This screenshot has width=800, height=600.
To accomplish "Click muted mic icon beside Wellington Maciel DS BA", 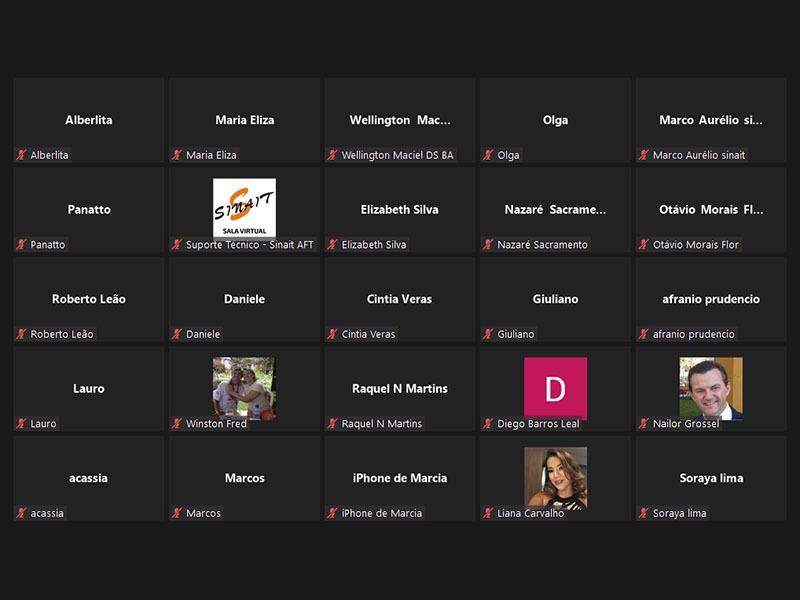I will click(333, 155).
